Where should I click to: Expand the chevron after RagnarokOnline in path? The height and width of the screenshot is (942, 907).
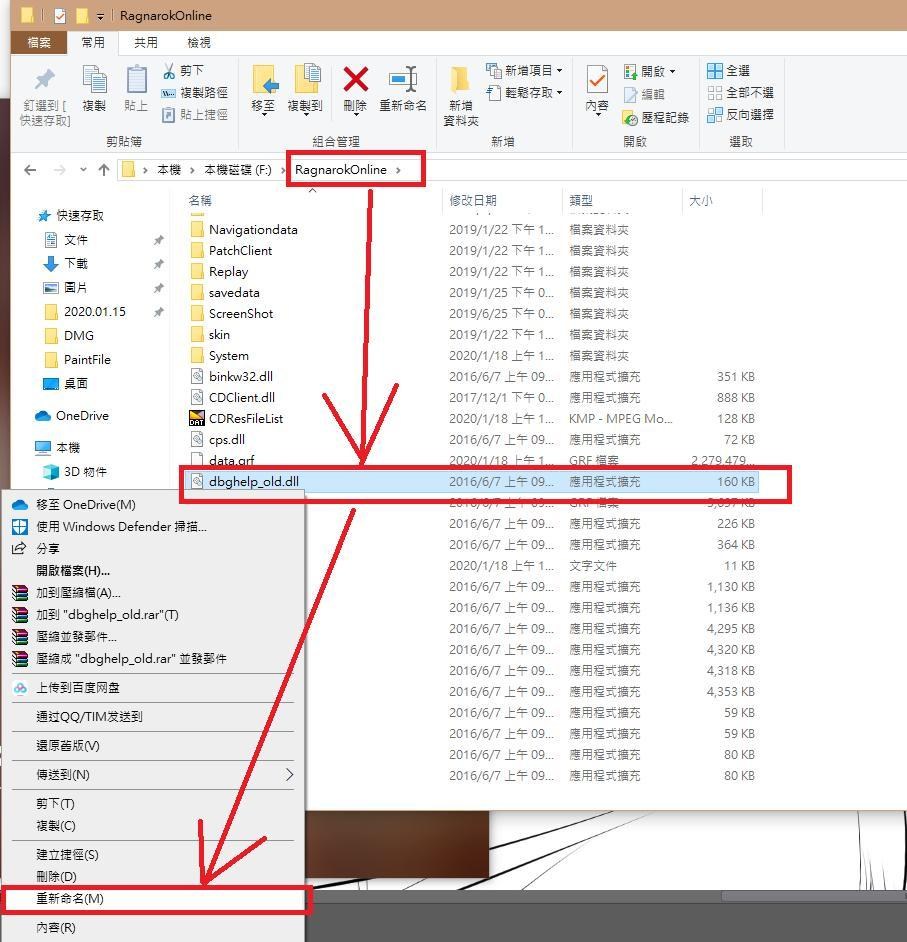click(398, 170)
